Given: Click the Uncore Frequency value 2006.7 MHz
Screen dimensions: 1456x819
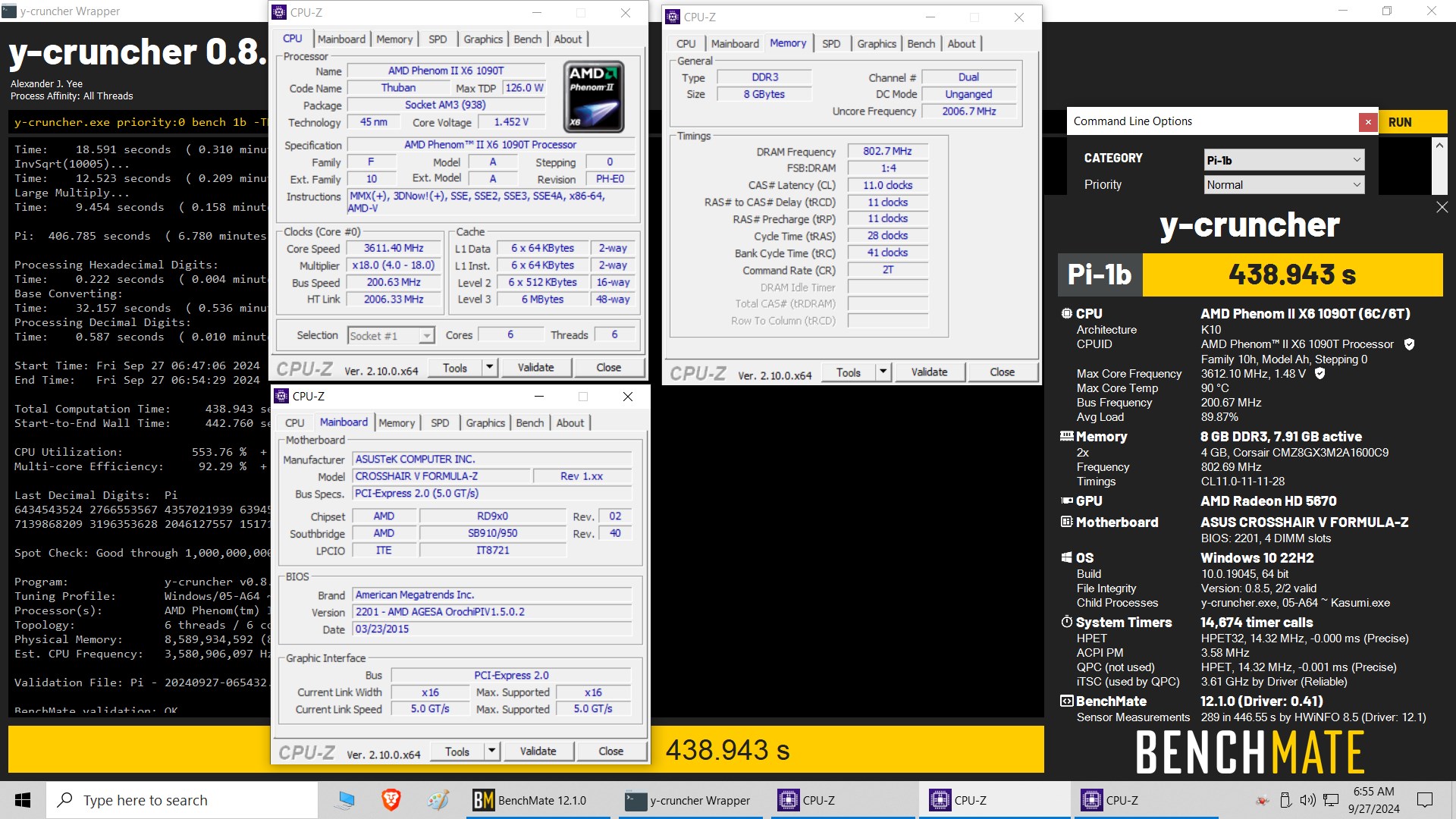Looking at the screenshot, I should coord(969,111).
